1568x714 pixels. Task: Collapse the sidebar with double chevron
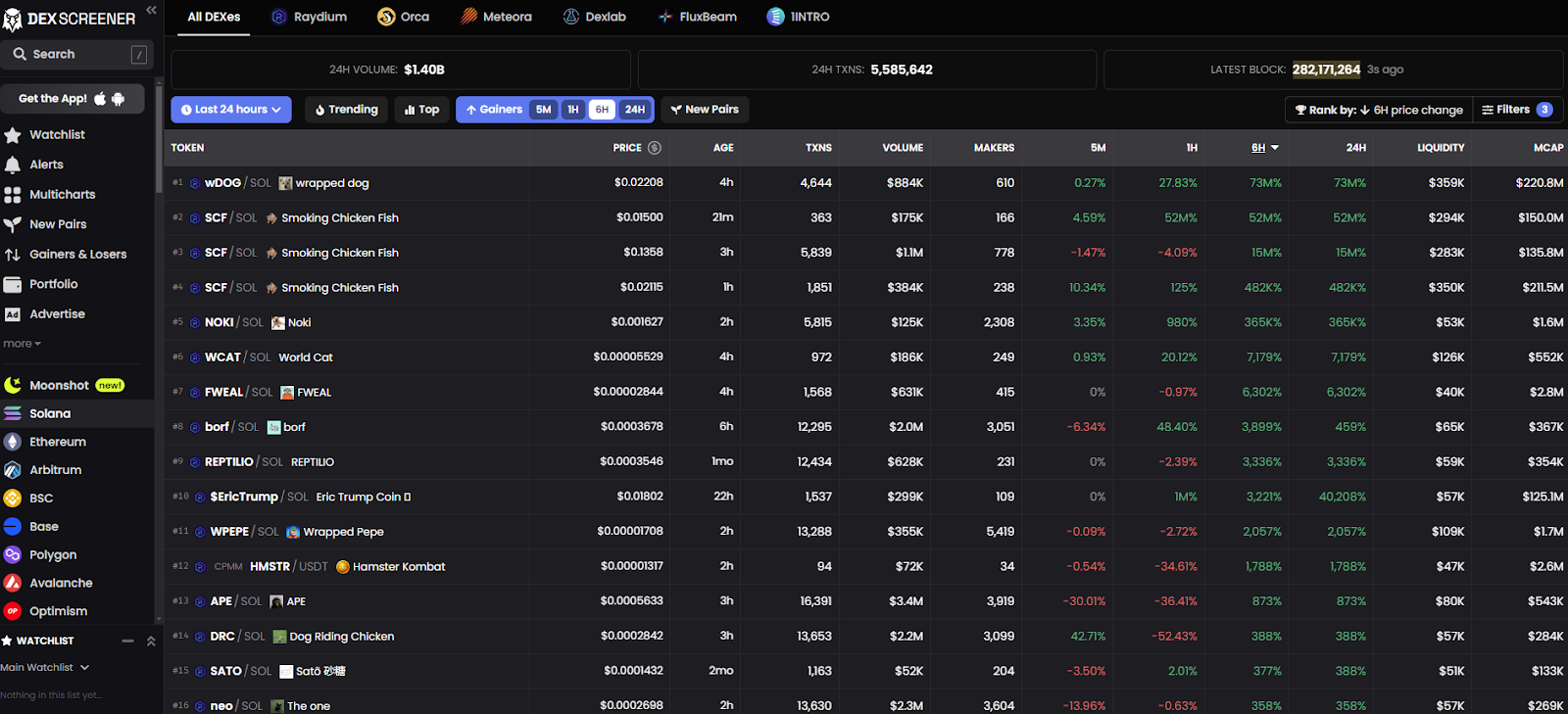[x=151, y=10]
